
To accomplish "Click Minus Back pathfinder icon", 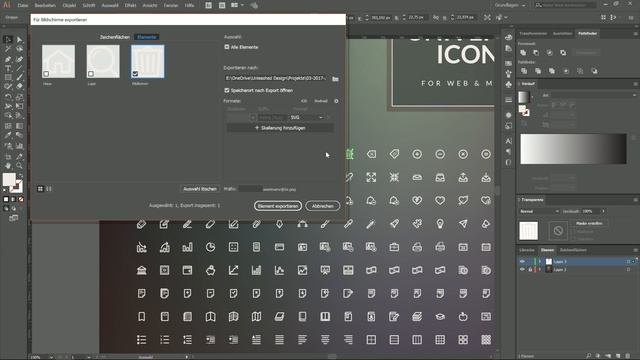I will pyautogui.click(x=594, y=71).
